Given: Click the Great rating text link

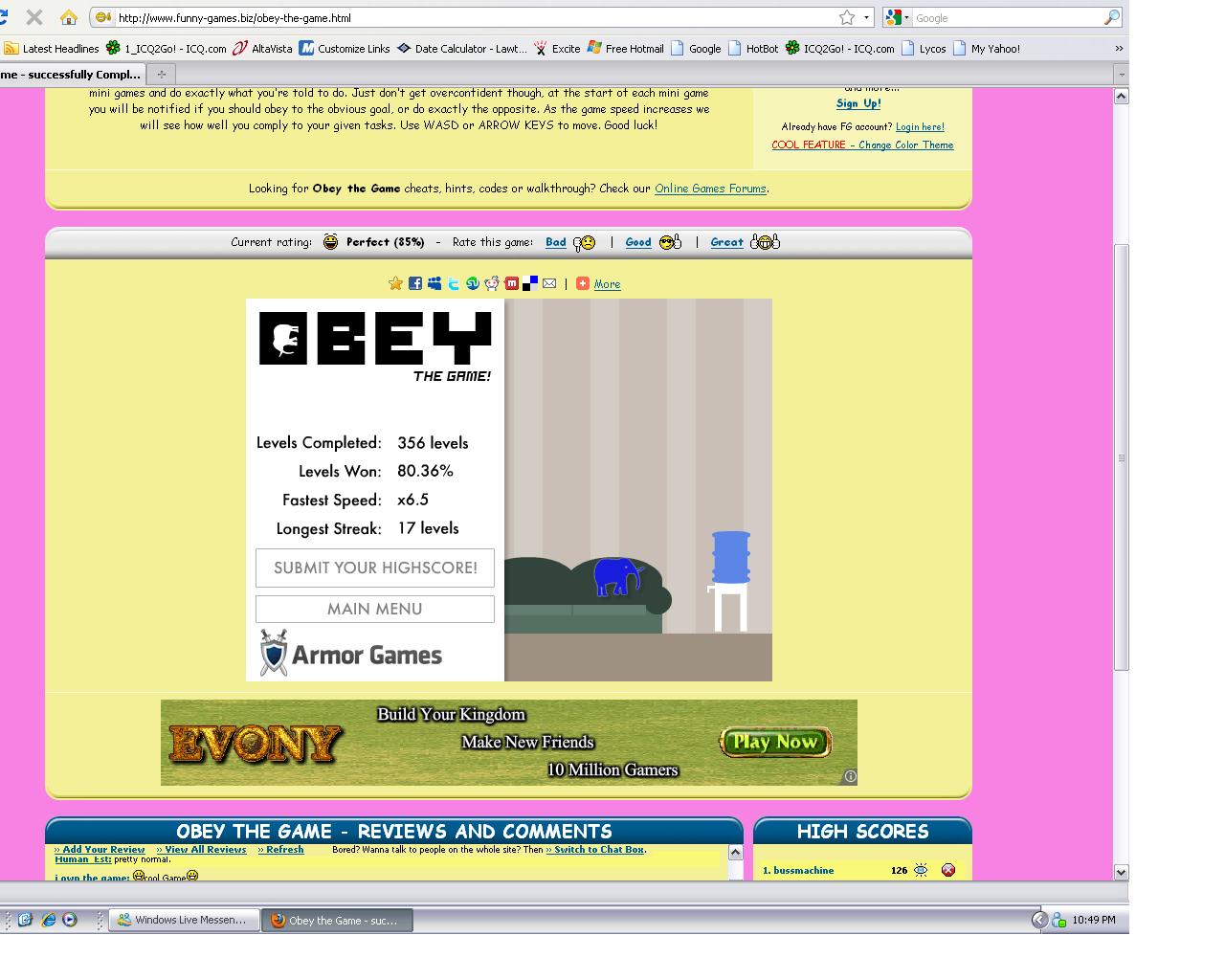Looking at the screenshot, I should [726, 242].
